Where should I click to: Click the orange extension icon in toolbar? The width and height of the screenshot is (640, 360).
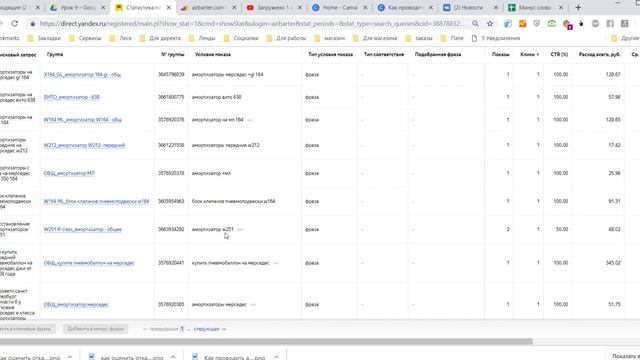pos(522,24)
